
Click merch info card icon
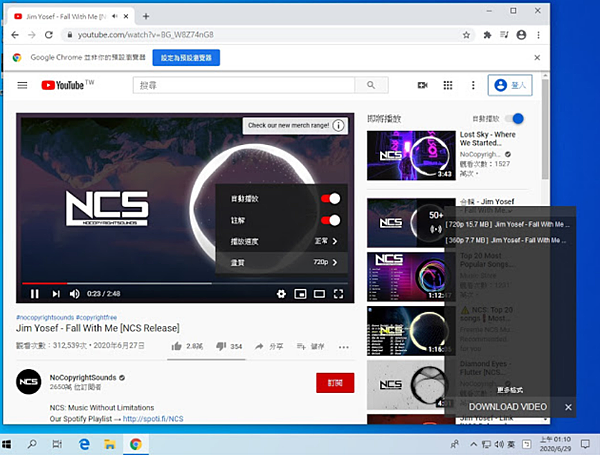click(338, 125)
